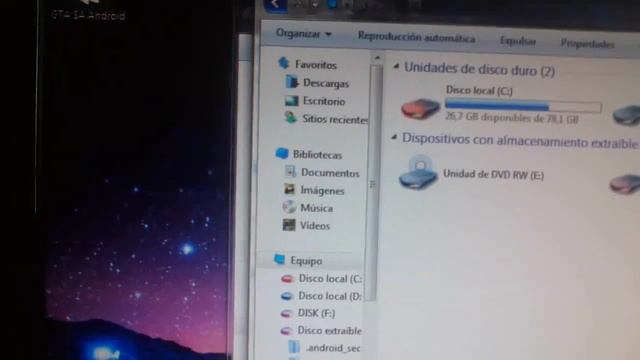Viewport: 640px width, 360px height.
Task: Click the .android_sec folder icon
Action: coord(294,347)
